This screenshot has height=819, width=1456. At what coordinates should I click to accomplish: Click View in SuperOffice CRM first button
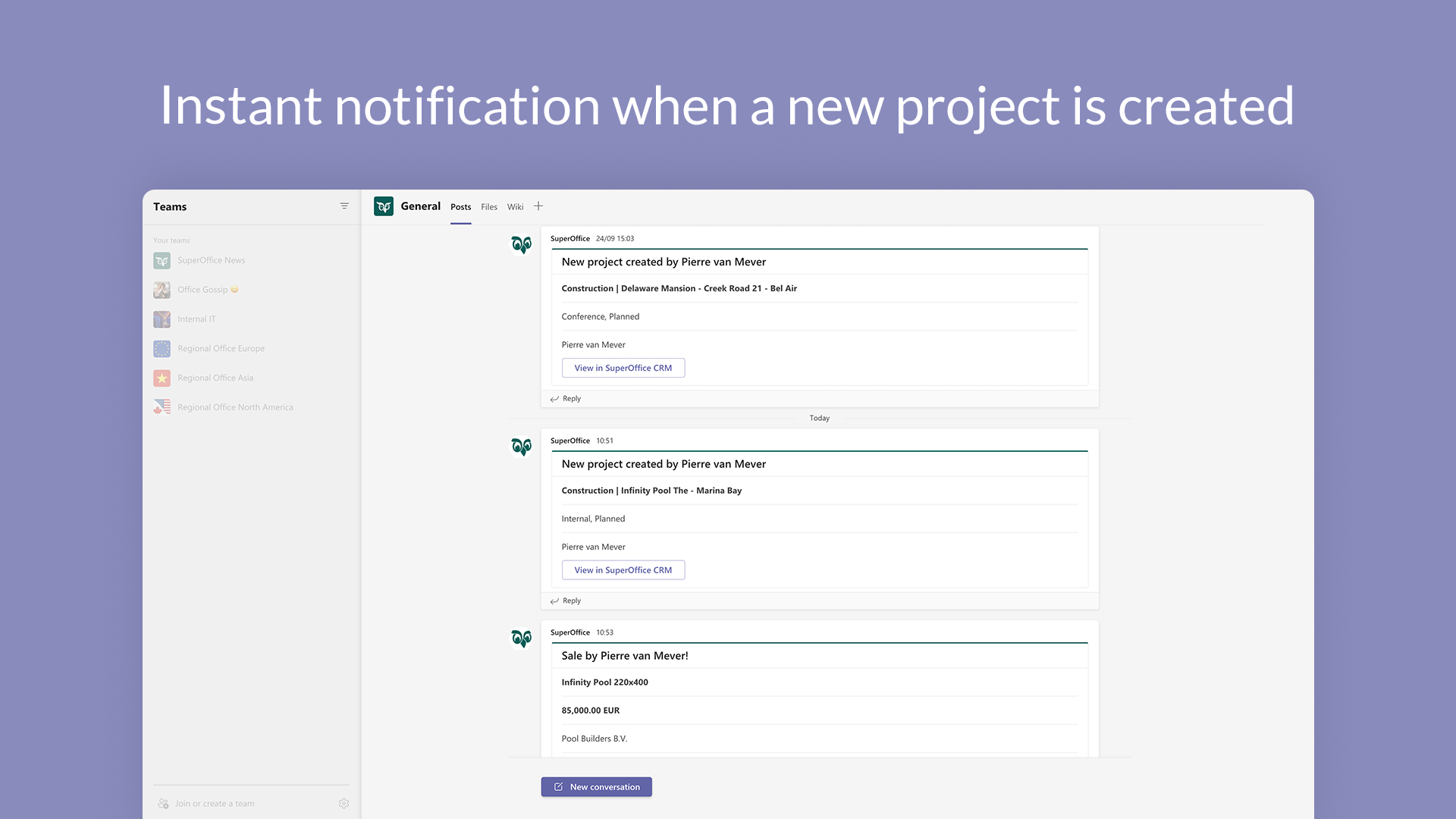pos(623,367)
